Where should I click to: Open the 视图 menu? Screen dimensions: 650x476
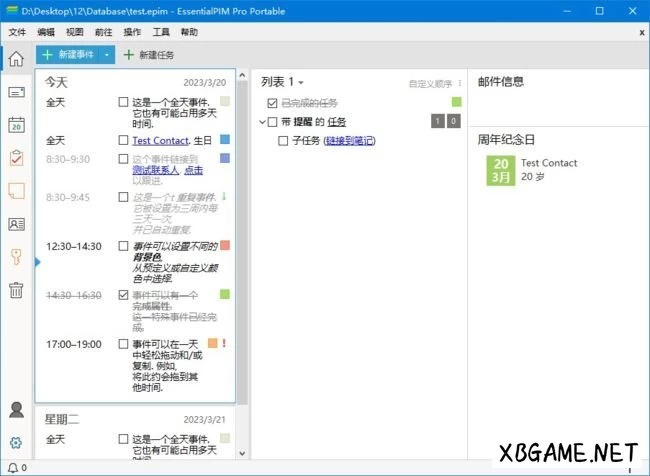(74, 32)
